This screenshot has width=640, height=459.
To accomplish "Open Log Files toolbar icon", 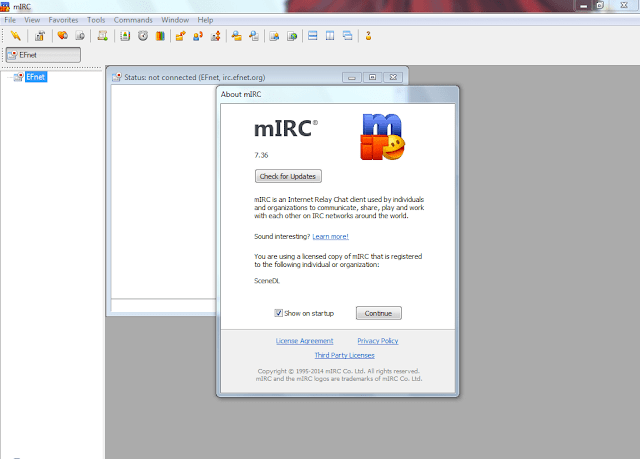I will pos(254,36).
